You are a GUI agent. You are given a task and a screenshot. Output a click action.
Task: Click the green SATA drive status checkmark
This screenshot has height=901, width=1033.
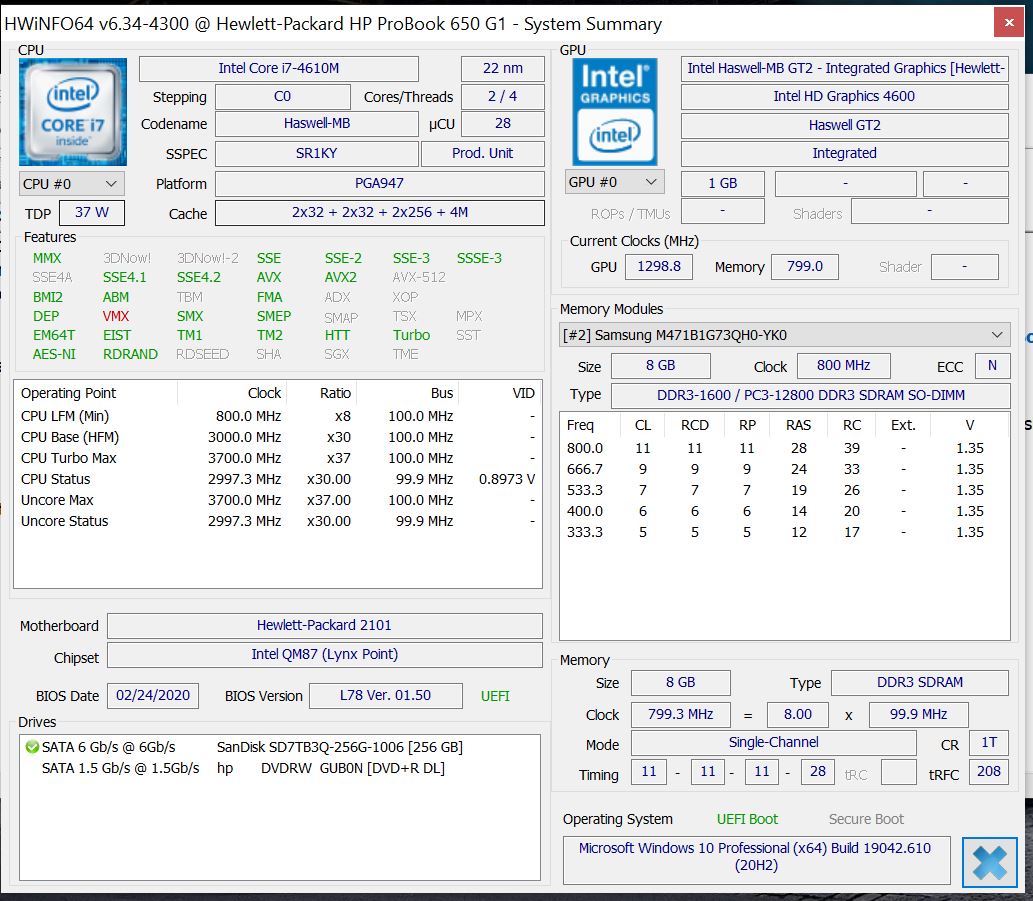pos(31,747)
